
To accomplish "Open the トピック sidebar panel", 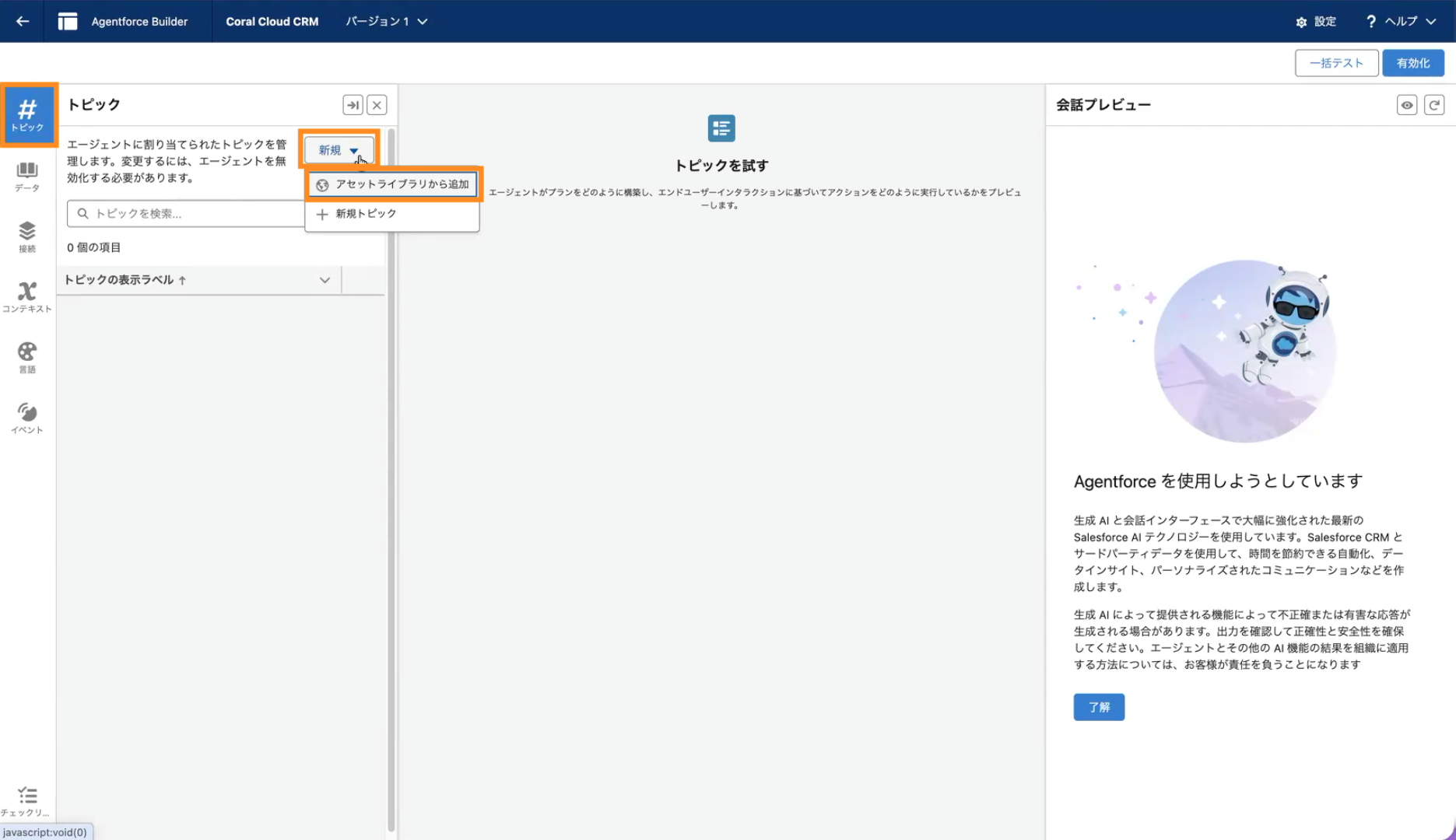I will [x=28, y=114].
